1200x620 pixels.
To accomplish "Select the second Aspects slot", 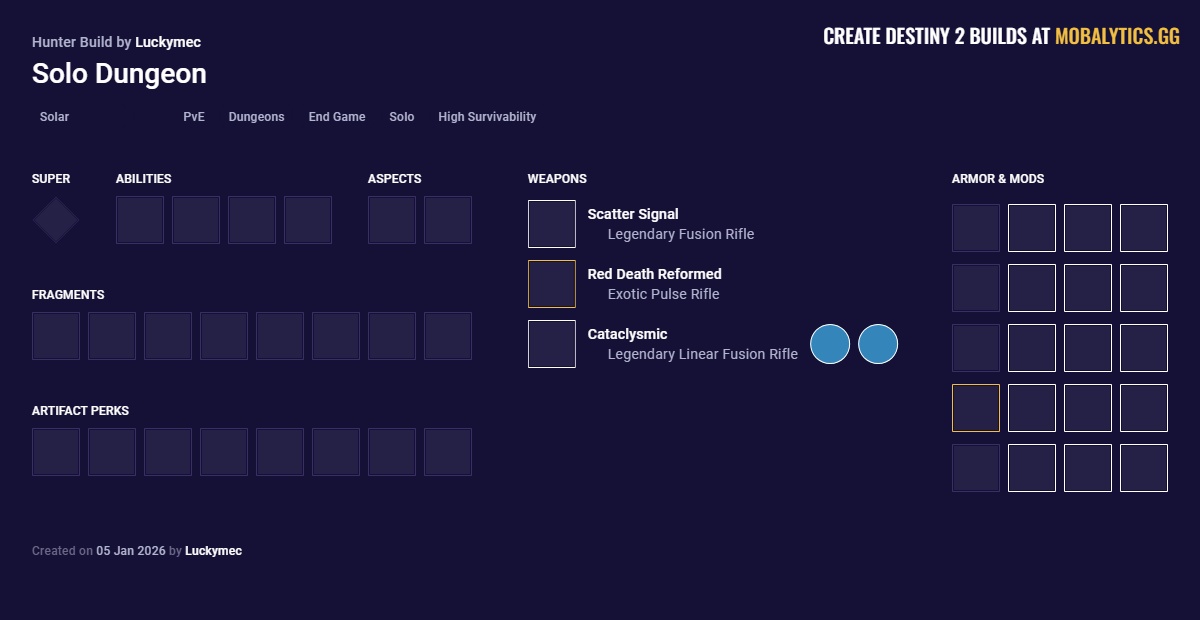I will coord(448,219).
